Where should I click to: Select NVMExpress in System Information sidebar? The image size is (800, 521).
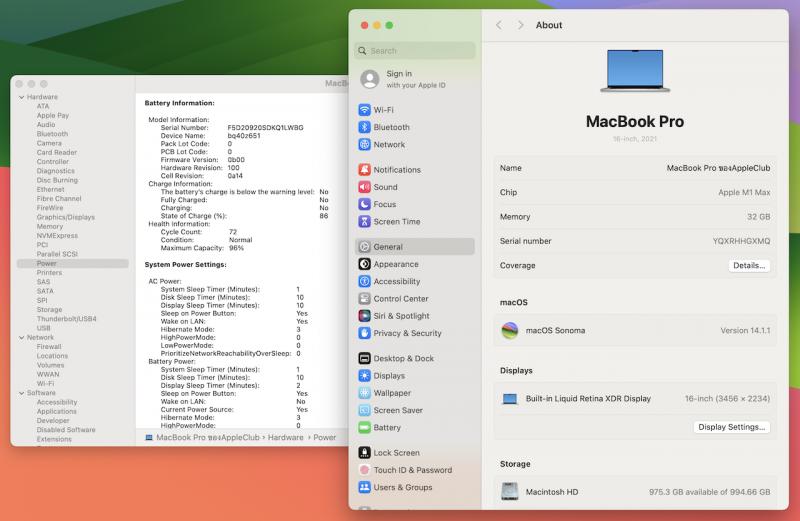point(57,236)
